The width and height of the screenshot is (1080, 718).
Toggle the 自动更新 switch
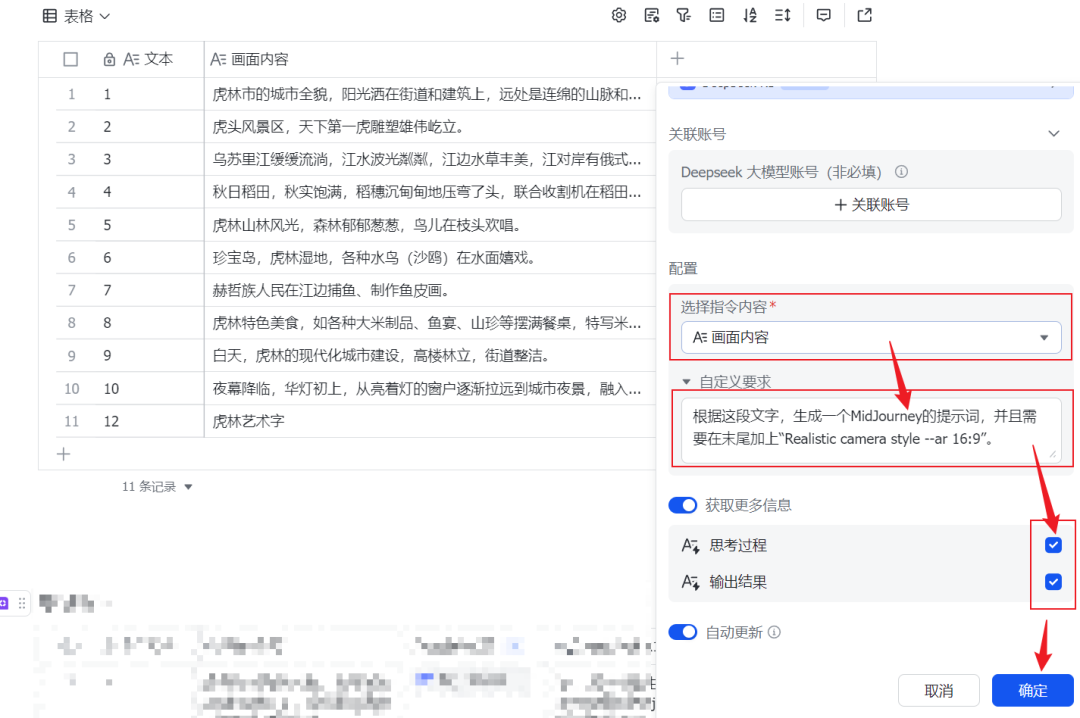coord(683,632)
